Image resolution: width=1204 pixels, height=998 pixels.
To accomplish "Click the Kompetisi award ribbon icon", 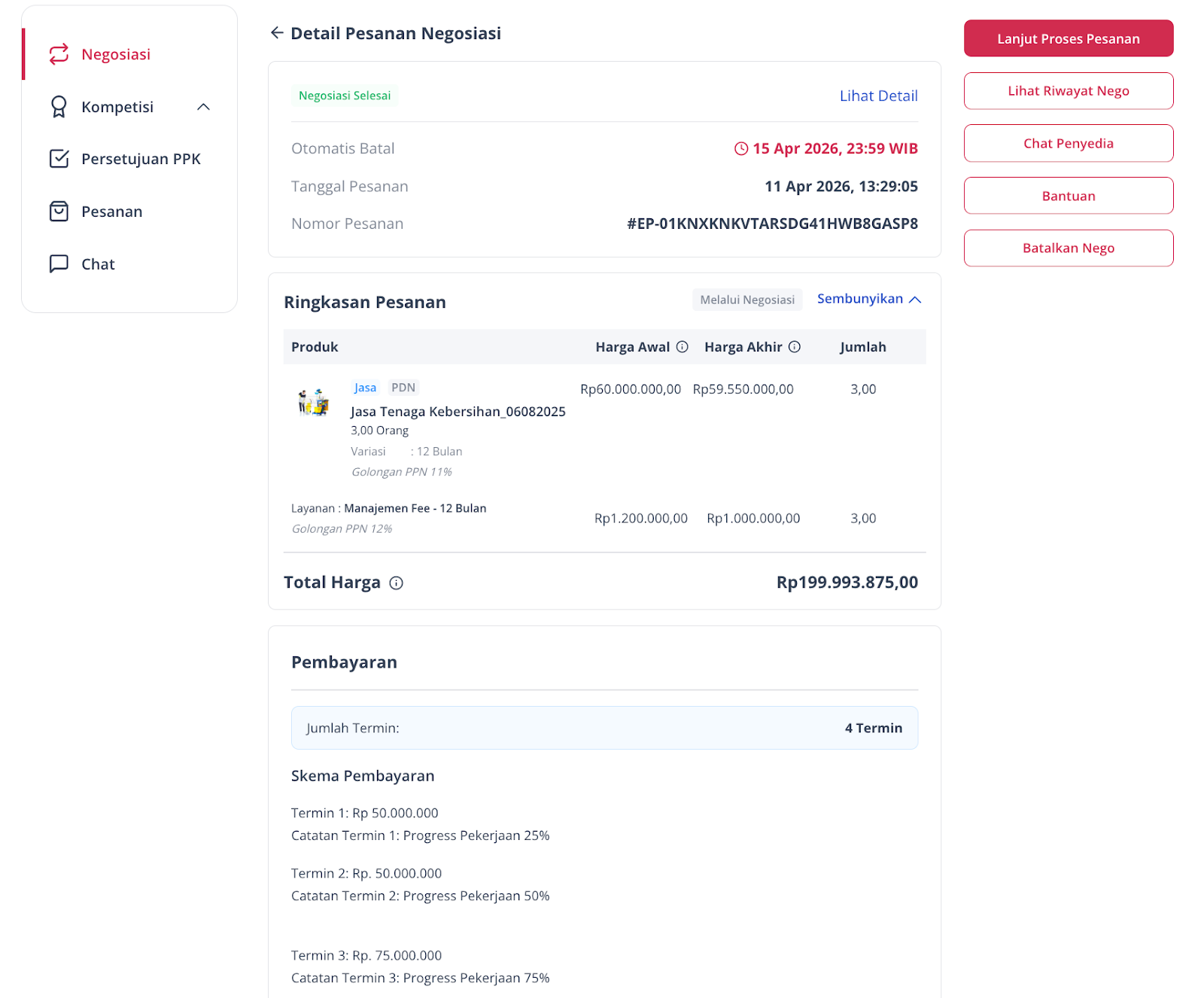I will 59,107.
